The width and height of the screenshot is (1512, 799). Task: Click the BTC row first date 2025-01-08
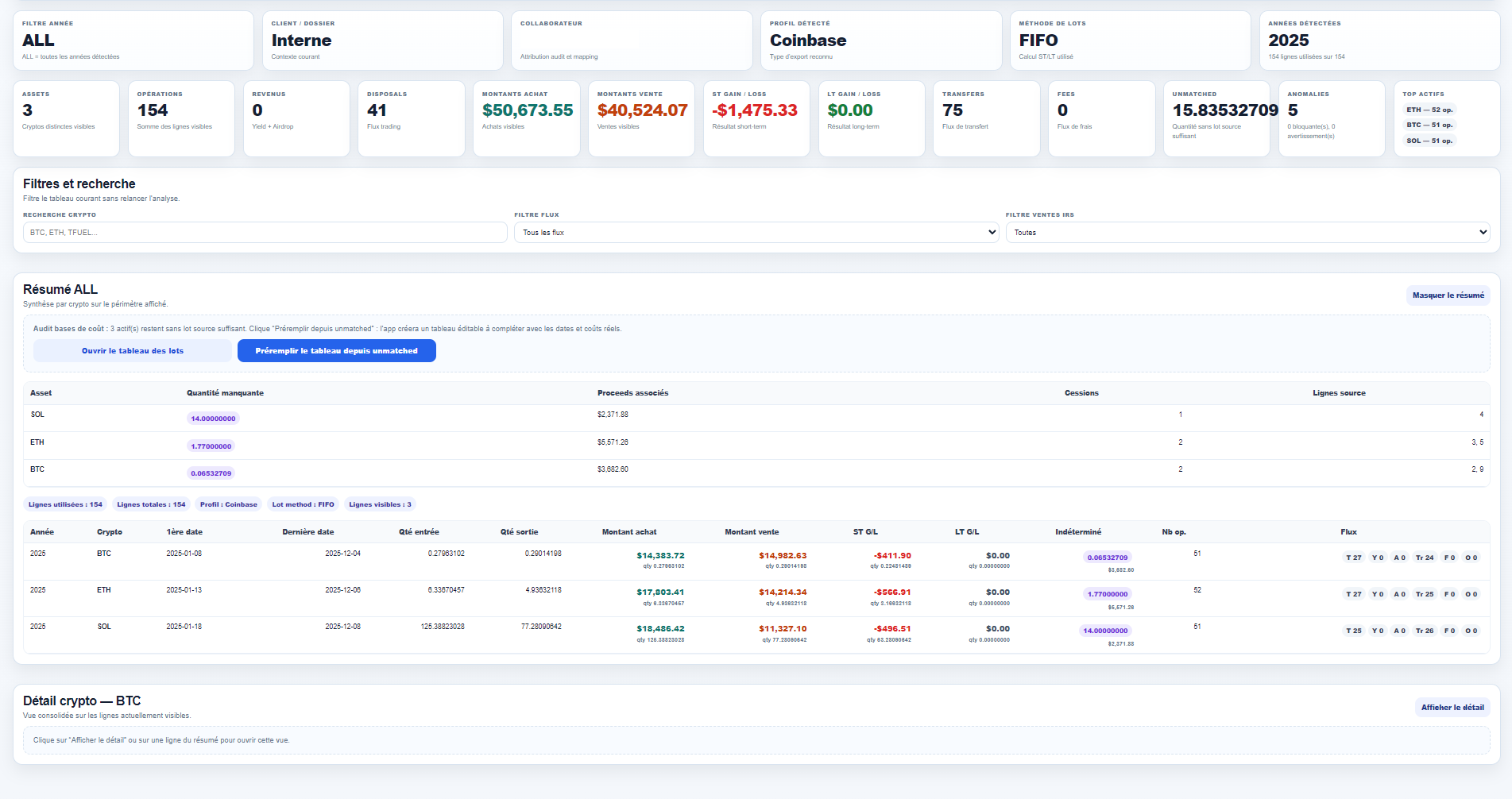point(184,554)
